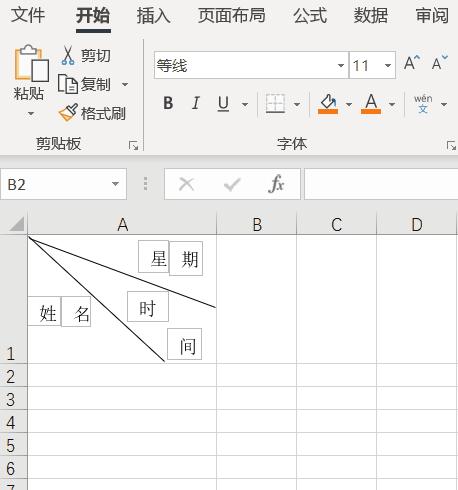
Task: Toggle Italic formatting
Action: [x=196, y=103]
